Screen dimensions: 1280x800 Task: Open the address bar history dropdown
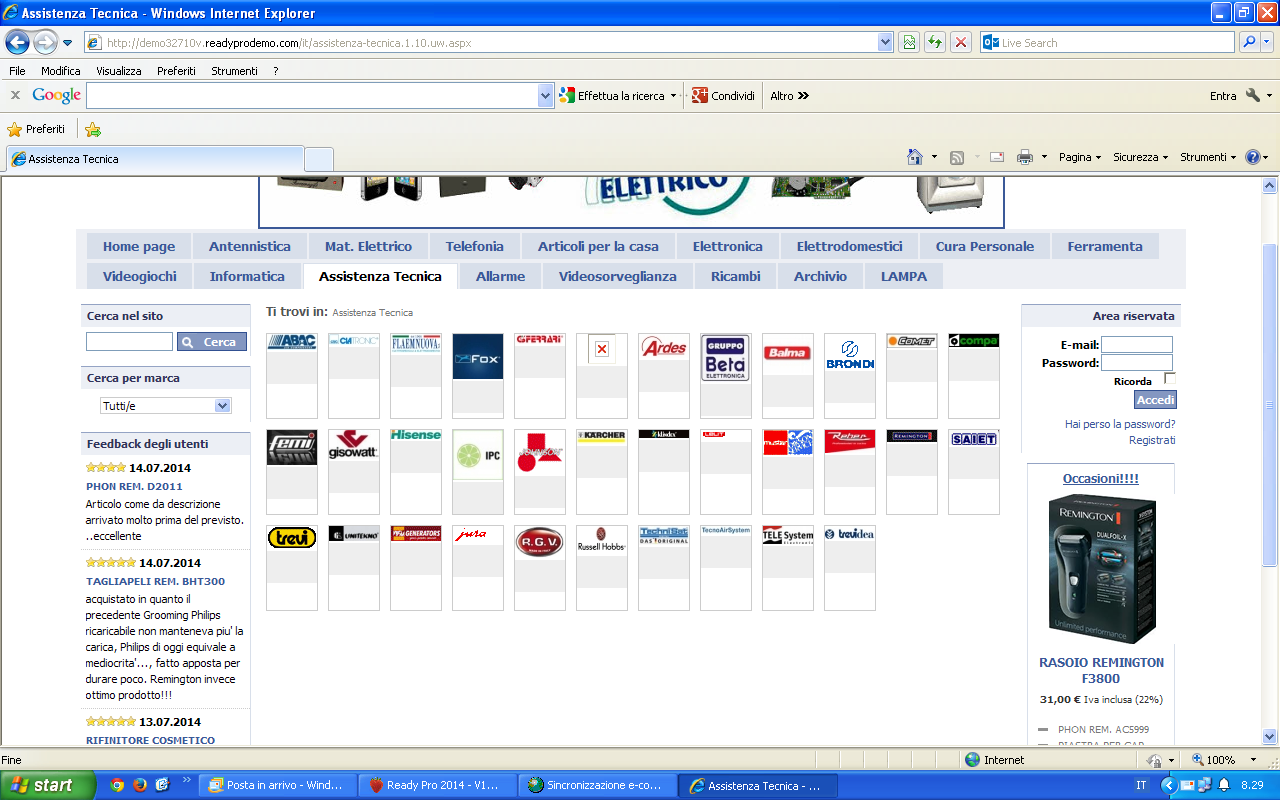coord(885,42)
